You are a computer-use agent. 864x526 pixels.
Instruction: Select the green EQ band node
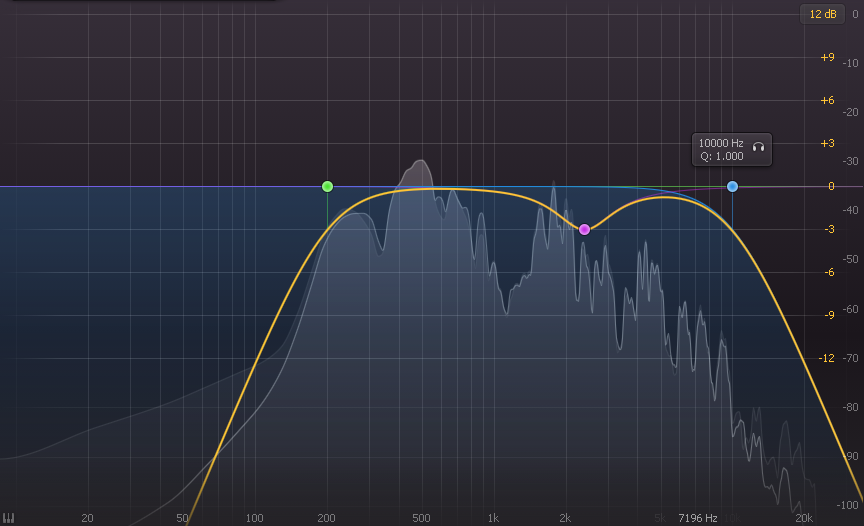327,187
